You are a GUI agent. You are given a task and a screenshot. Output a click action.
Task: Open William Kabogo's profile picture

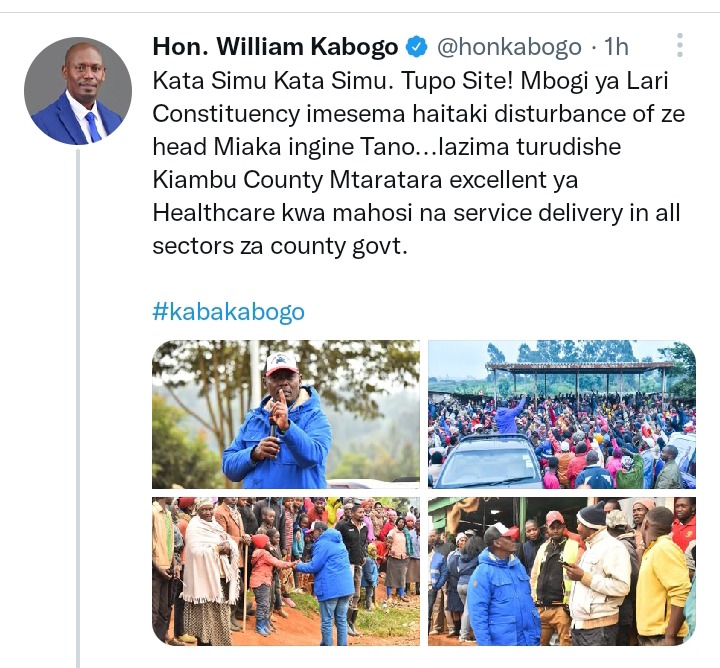point(78,91)
